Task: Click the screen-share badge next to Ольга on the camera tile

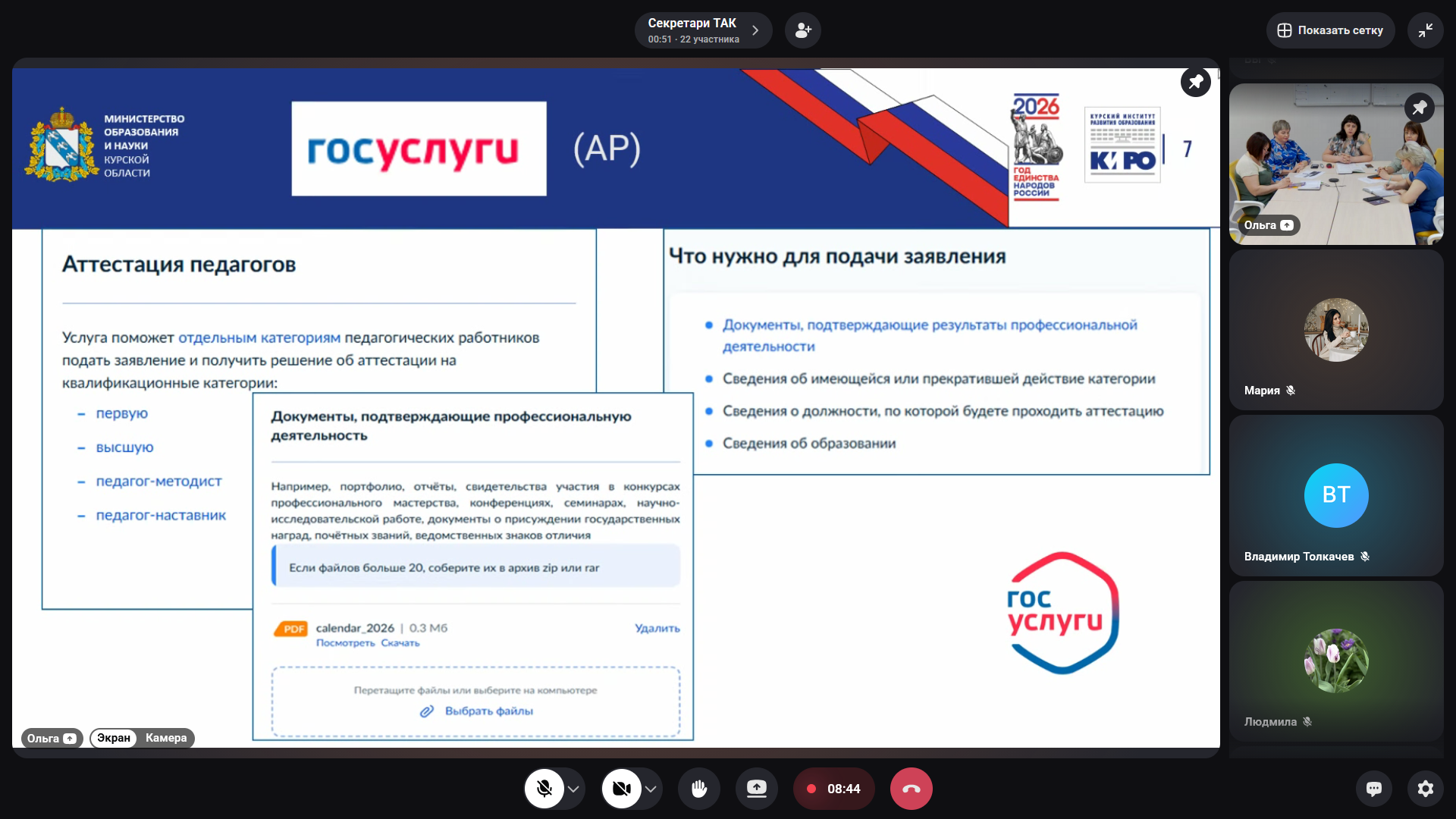Action: pyautogui.click(x=1287, y=225)
